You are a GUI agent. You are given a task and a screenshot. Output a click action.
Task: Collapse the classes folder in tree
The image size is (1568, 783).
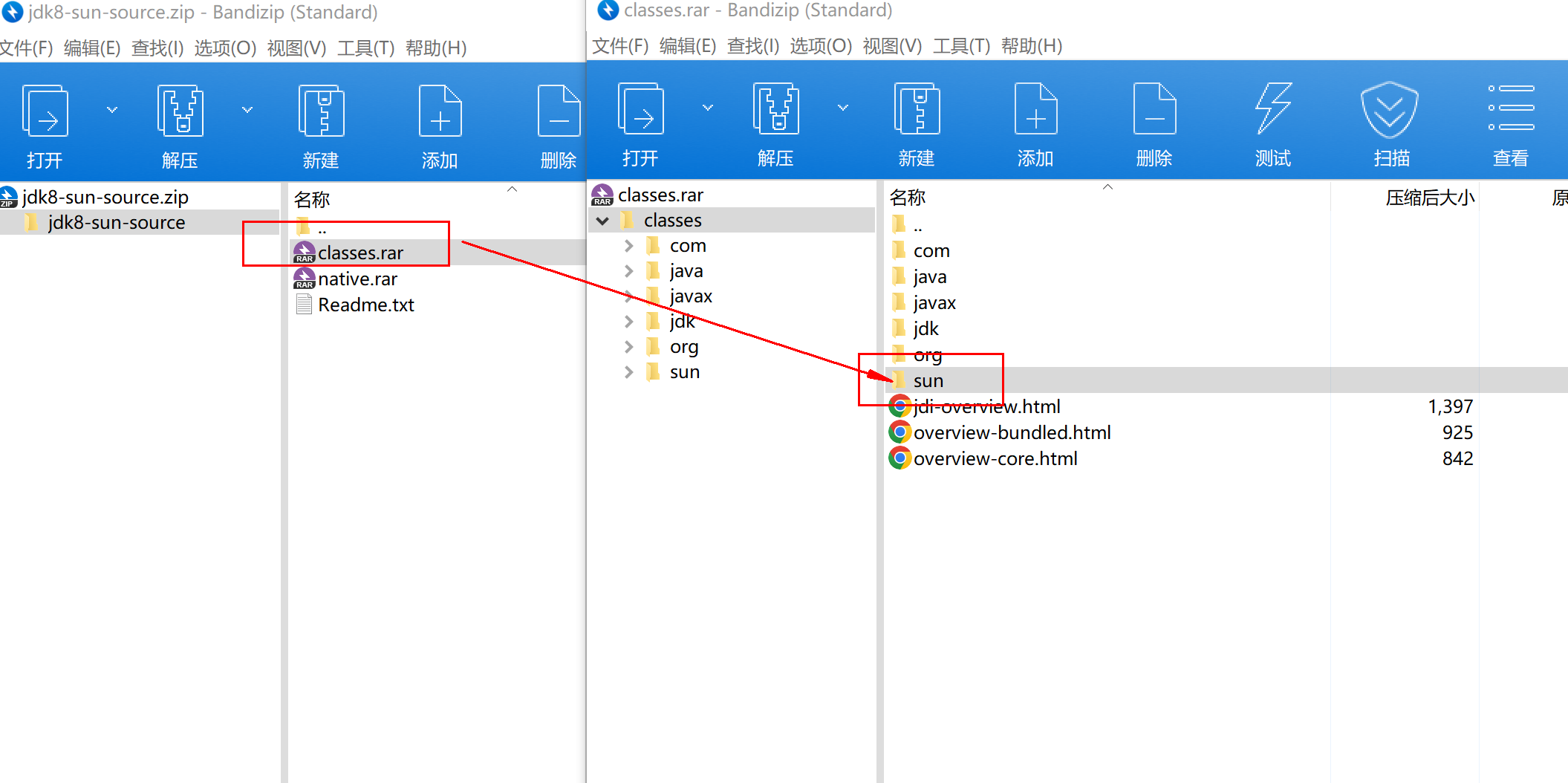tap(603, 221)
